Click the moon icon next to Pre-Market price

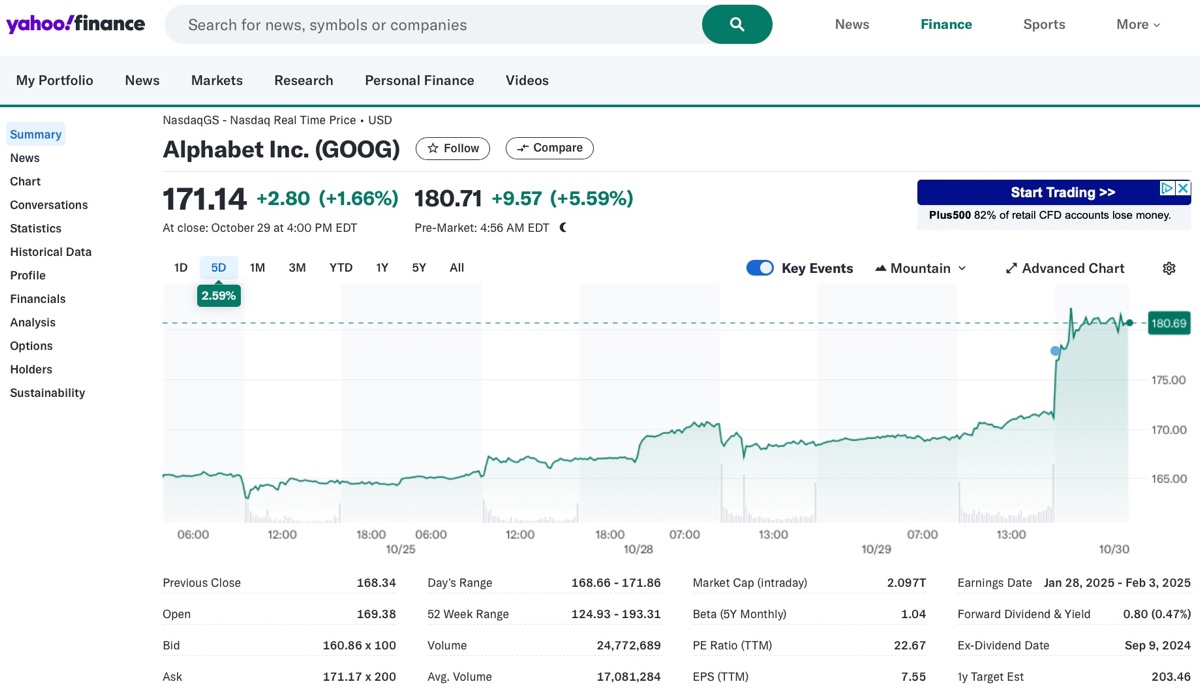coord(562,227)
